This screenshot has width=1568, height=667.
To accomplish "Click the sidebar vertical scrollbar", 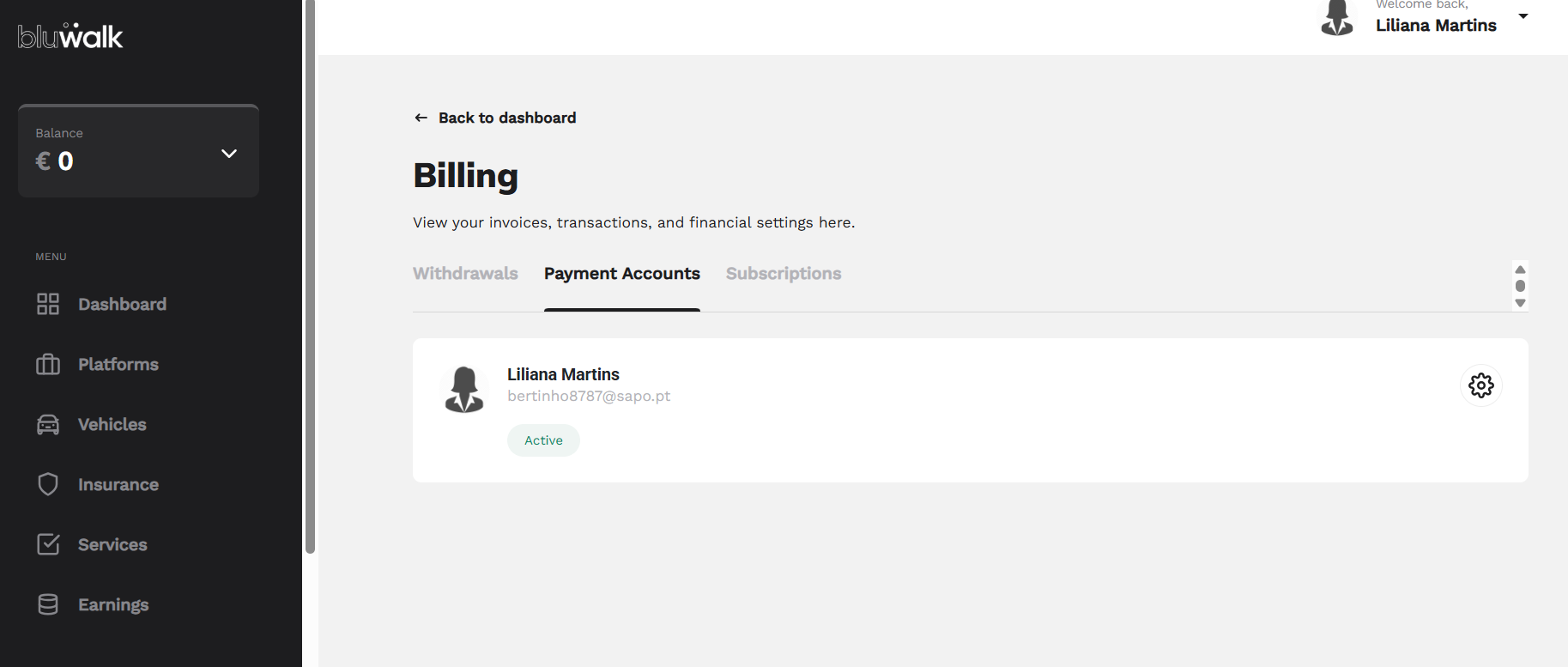I will click(x=310, y=275).
